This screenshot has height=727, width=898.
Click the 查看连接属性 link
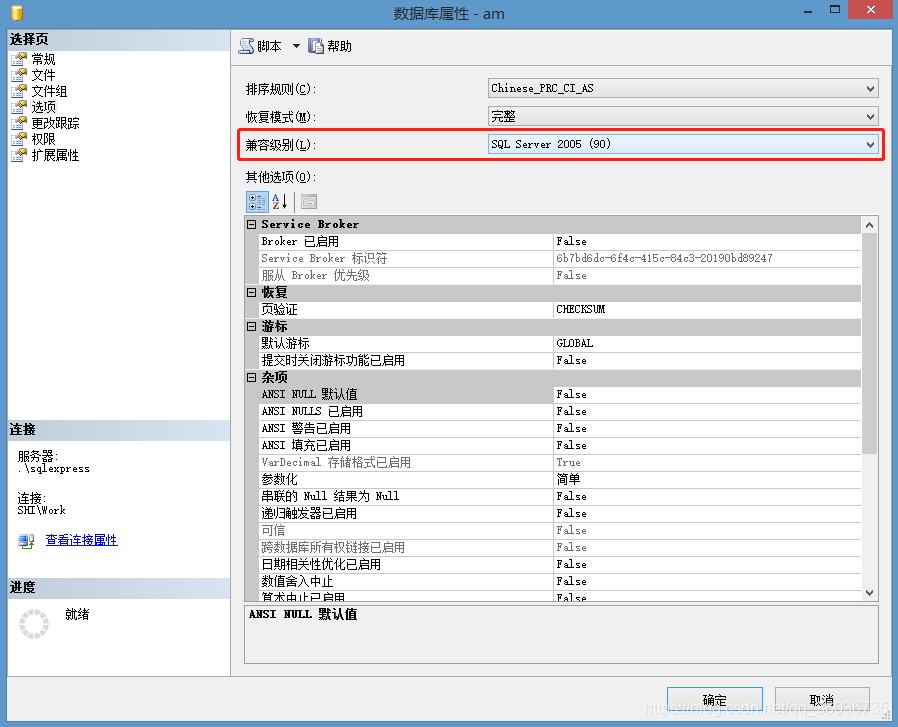point(81,541)
